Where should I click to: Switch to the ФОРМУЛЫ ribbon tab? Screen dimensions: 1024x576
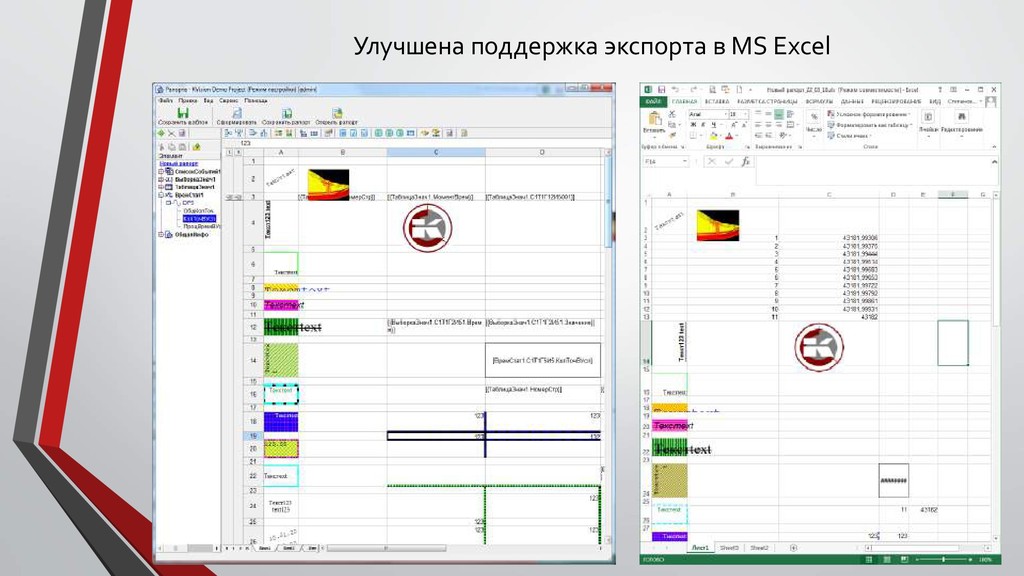(x=819, y=102)
